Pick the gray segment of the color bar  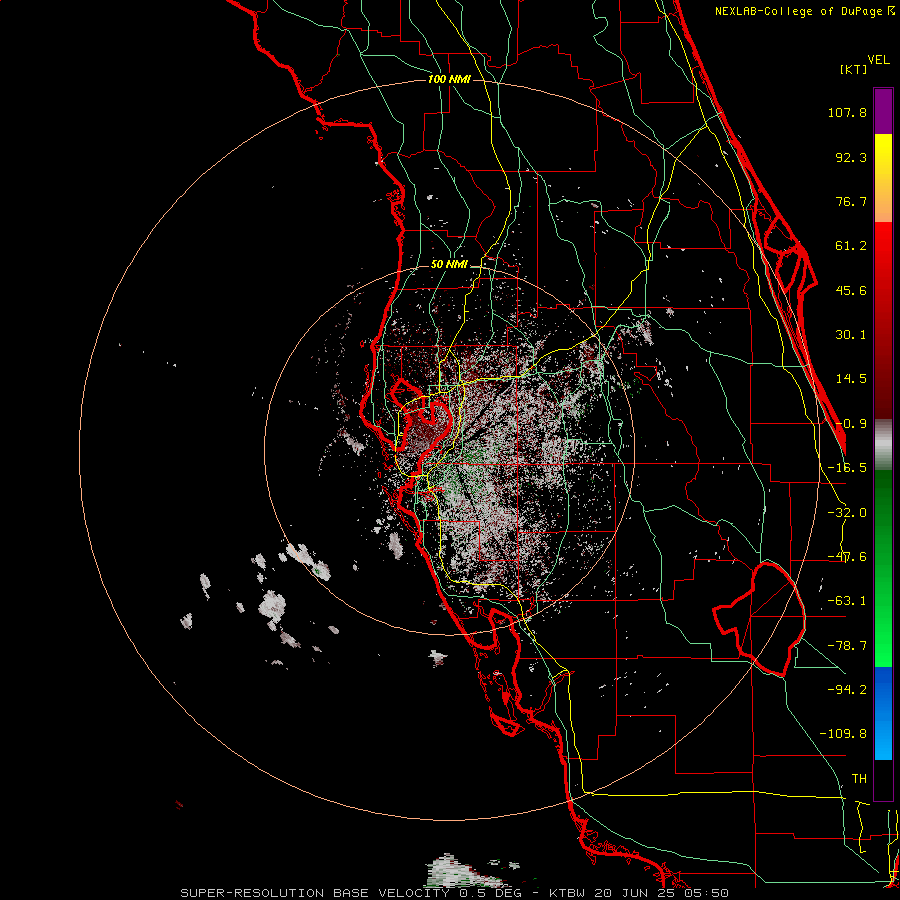pos(883,444)
